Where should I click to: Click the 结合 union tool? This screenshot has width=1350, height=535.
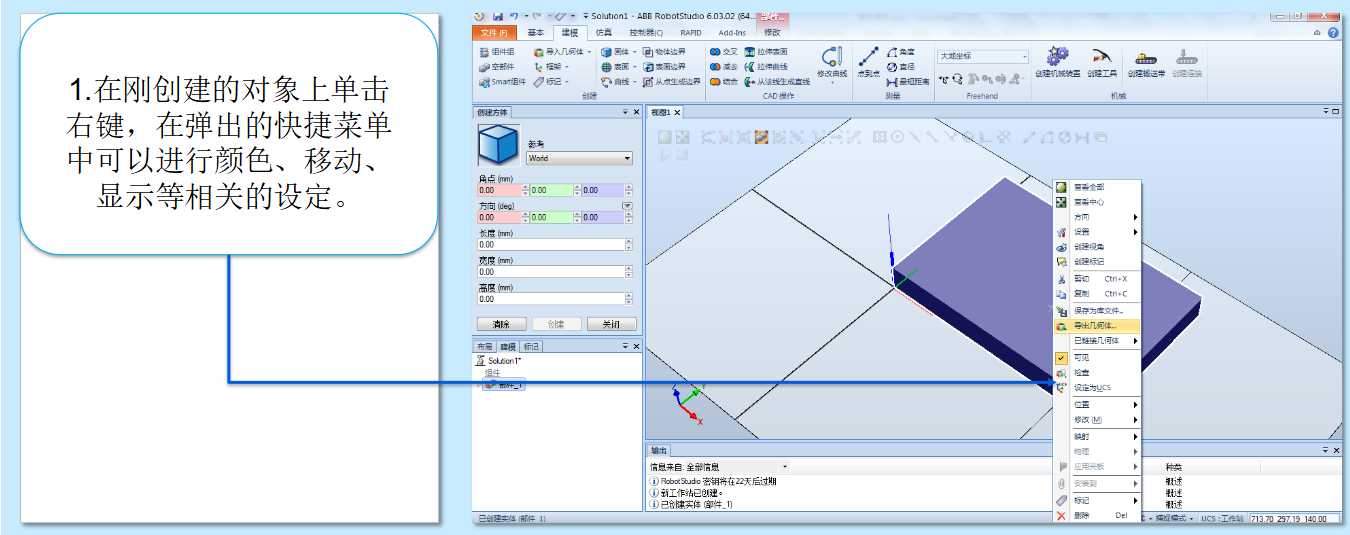[x=724, y=82]
